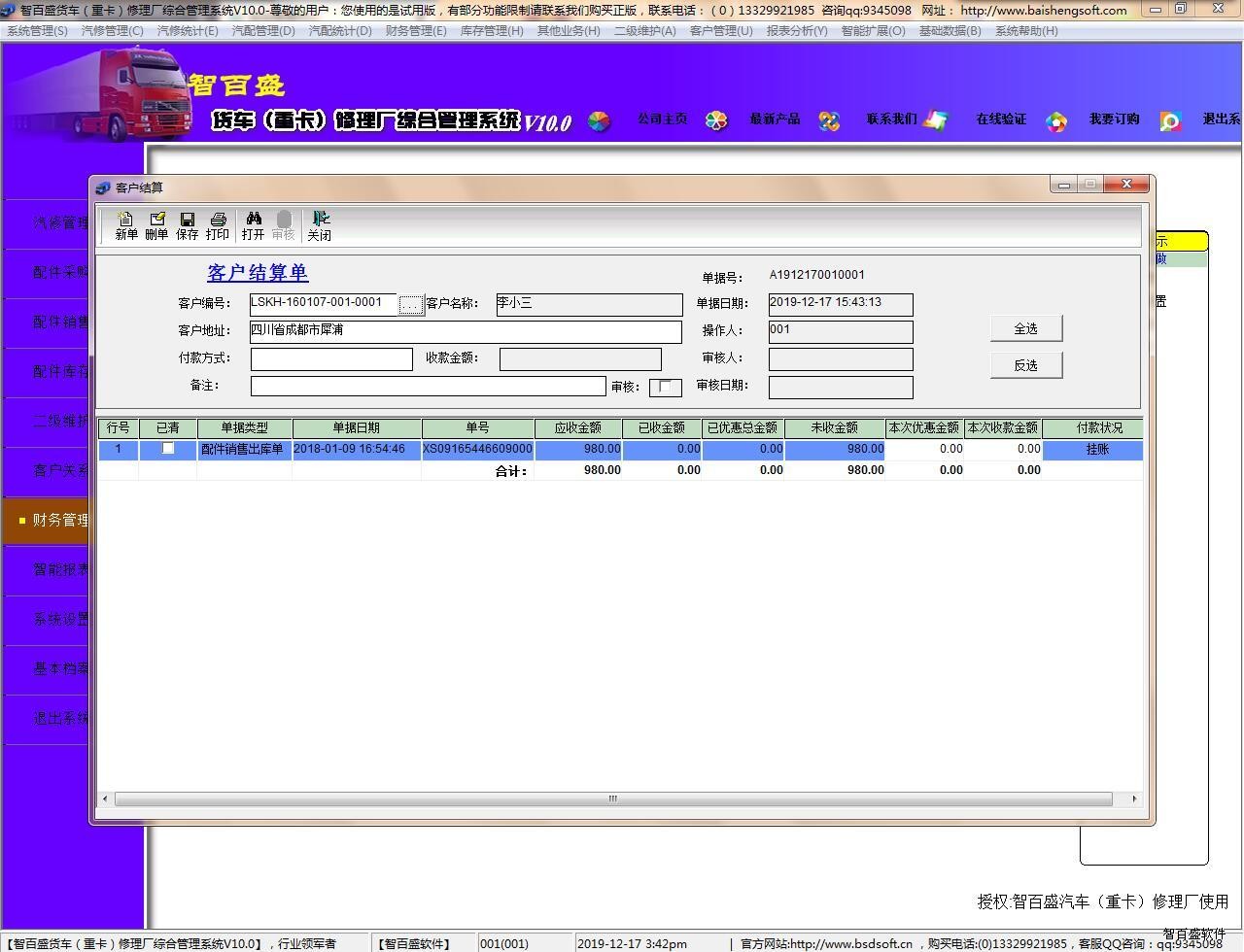Open the 汽修管理(C) menu
Screen dimensions: 1244x952
[x=113, y=31]
